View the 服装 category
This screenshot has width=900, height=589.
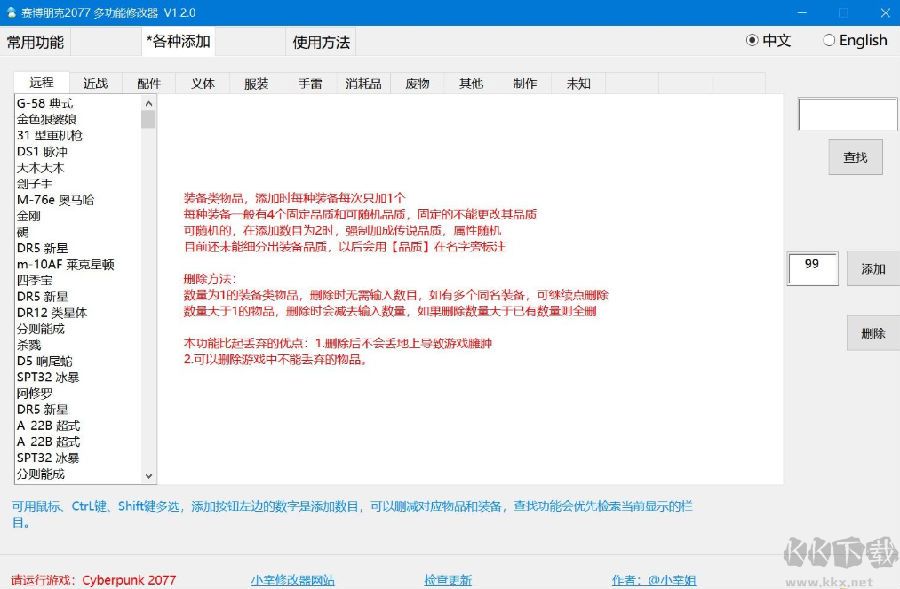coord(256,83)
